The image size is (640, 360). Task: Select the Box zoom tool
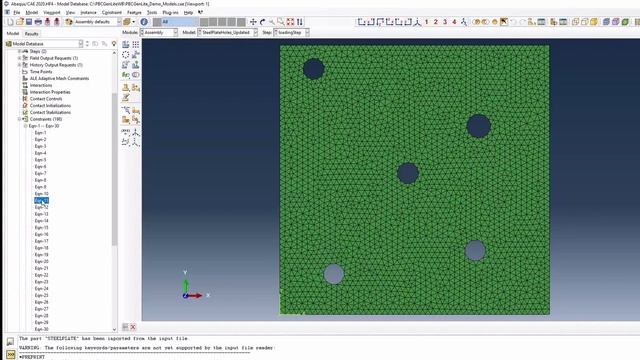281,22
